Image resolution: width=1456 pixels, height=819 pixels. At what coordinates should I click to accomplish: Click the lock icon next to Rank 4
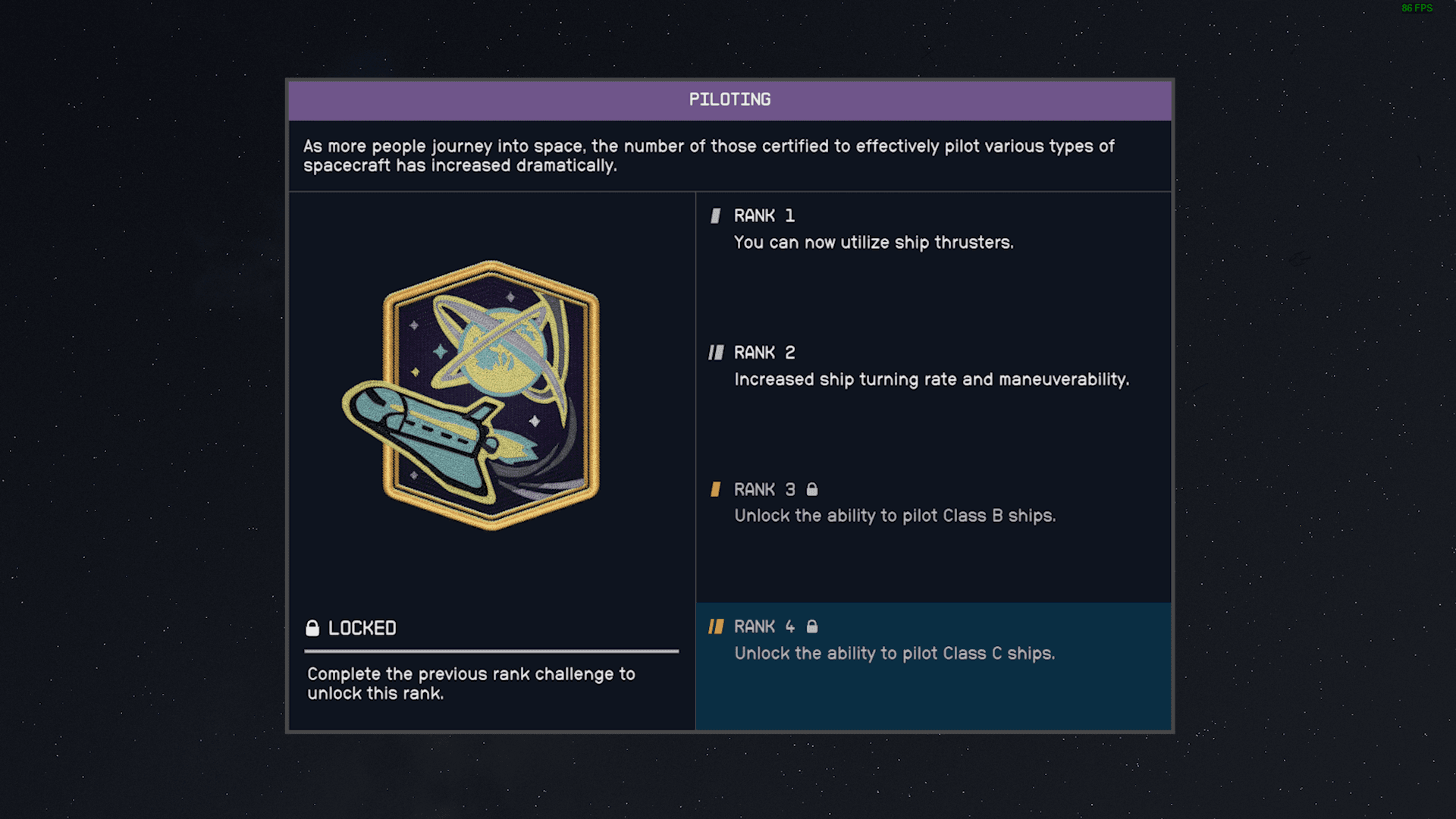(x=812, y=626)
